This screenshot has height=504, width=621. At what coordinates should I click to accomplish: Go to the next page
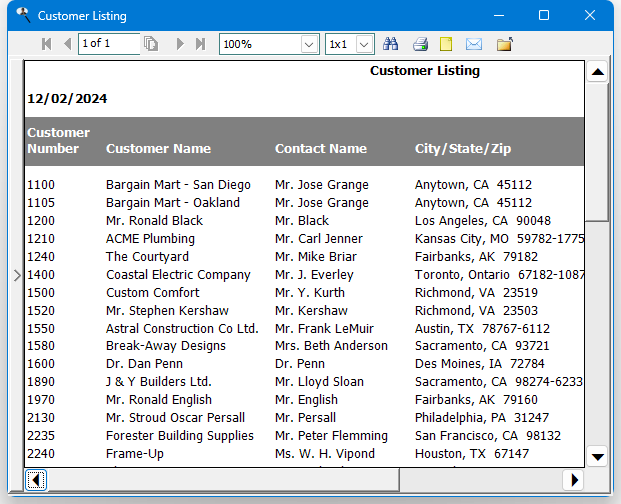point(180,44)
